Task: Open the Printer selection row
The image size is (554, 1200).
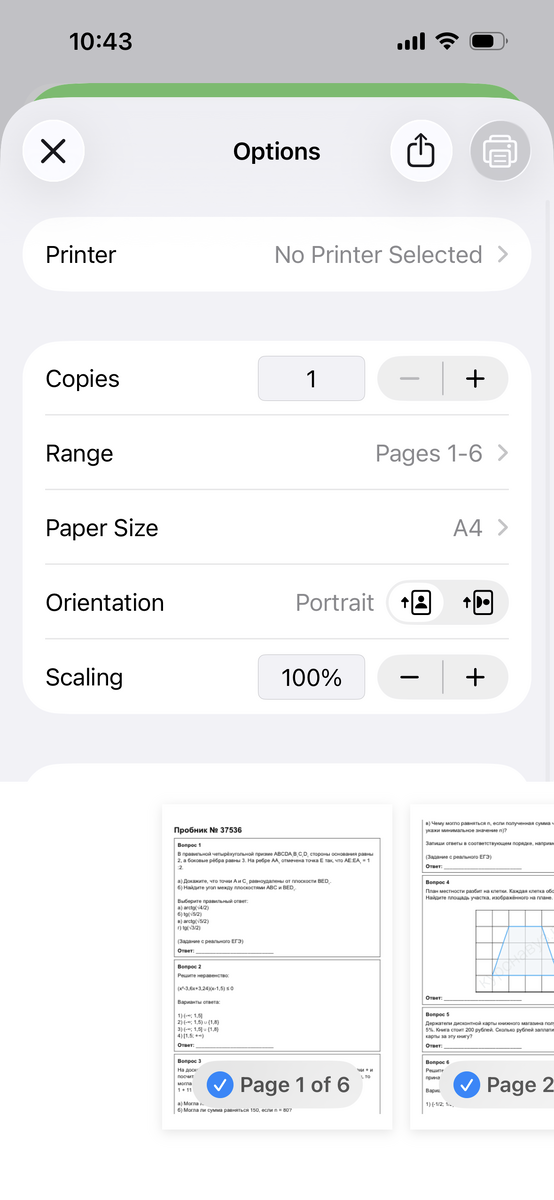Action: click(277, 254)
